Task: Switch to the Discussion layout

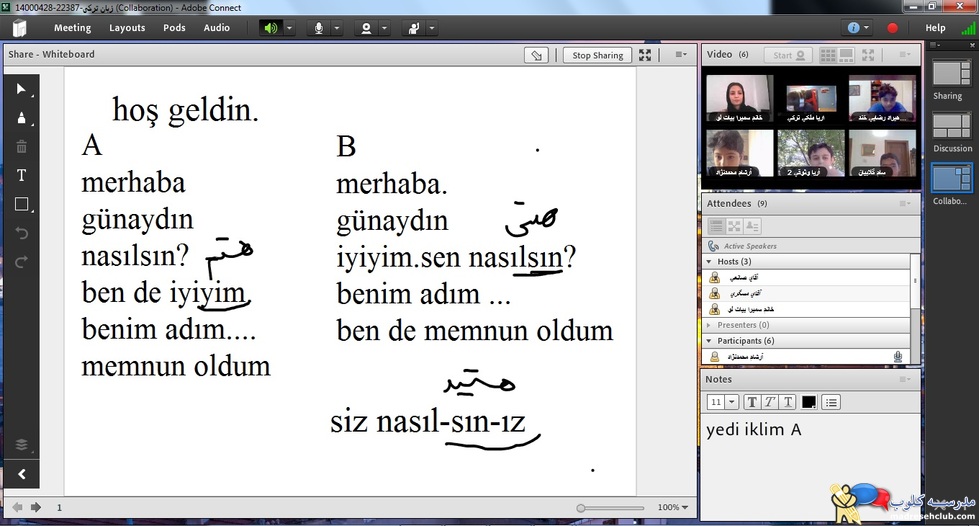Action: click(x=952, y=132)
